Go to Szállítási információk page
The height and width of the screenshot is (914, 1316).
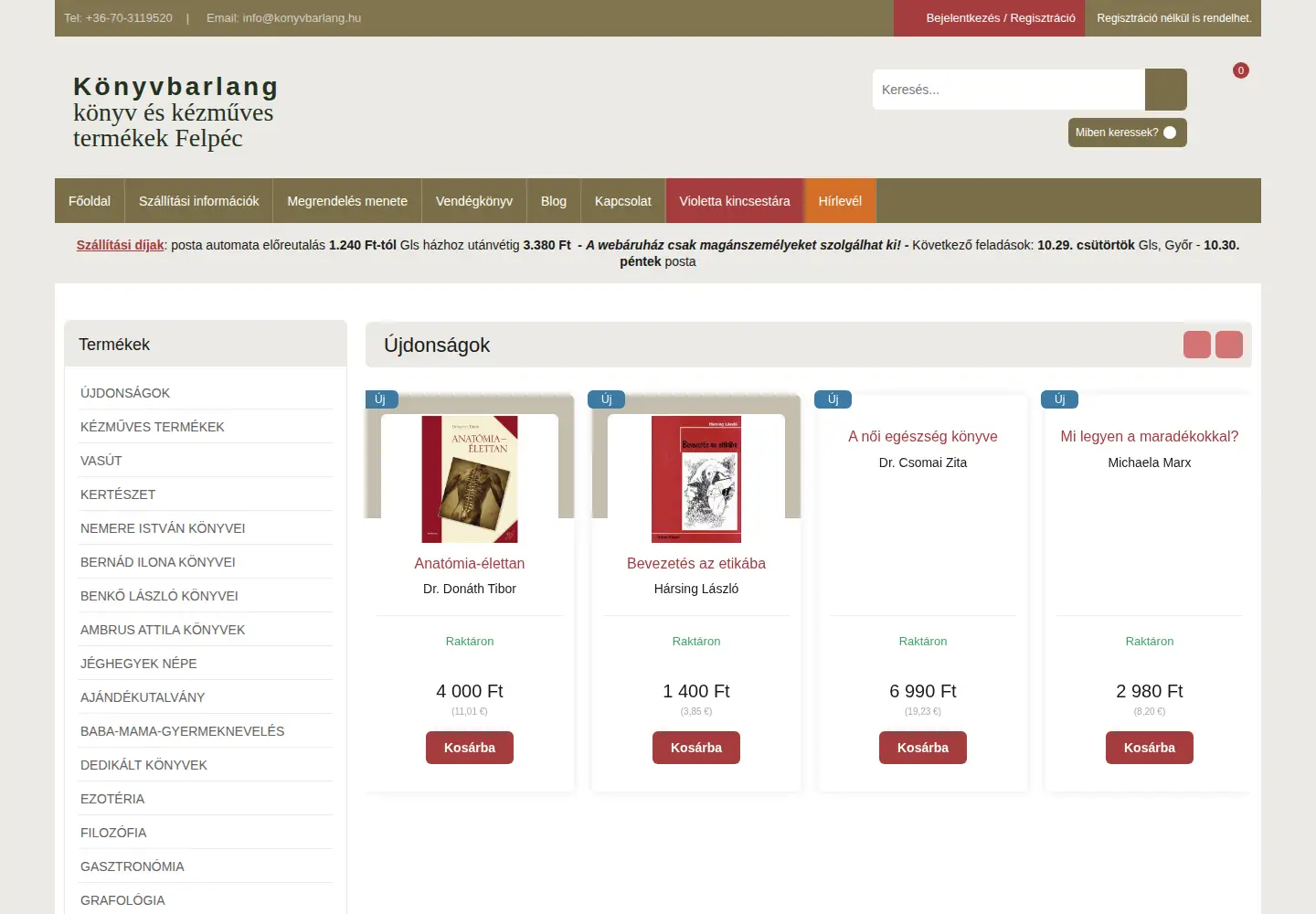[199, 201]
